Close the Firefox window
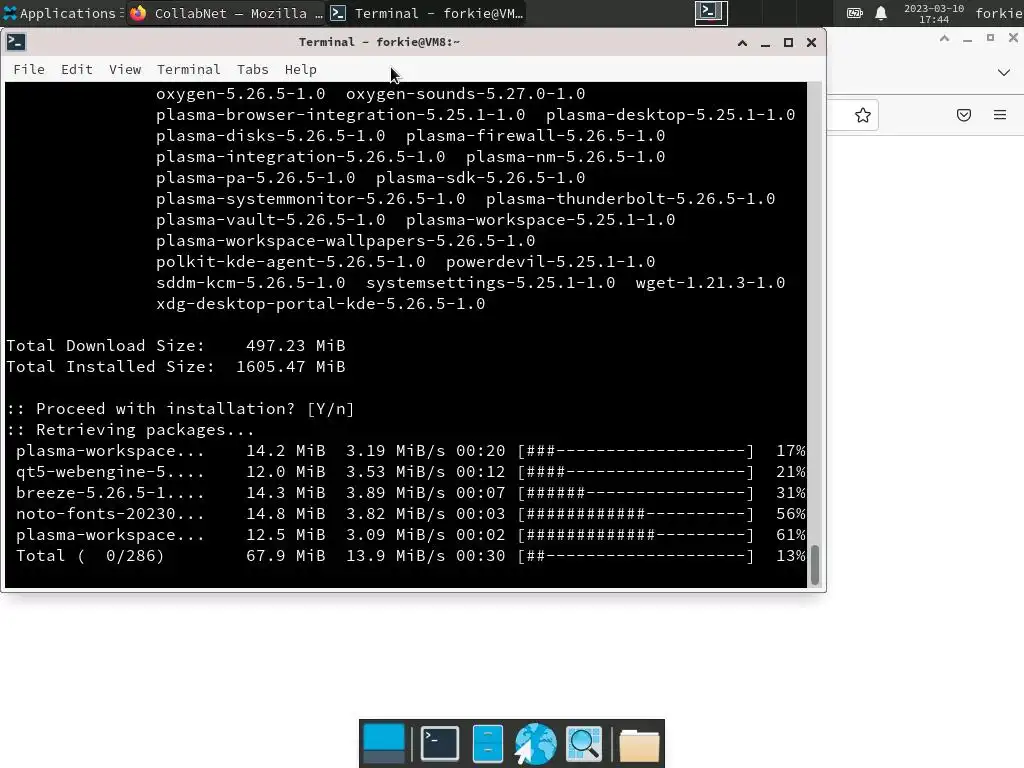This screenshot has width=1024, height=768. [x=1013, y=39]
